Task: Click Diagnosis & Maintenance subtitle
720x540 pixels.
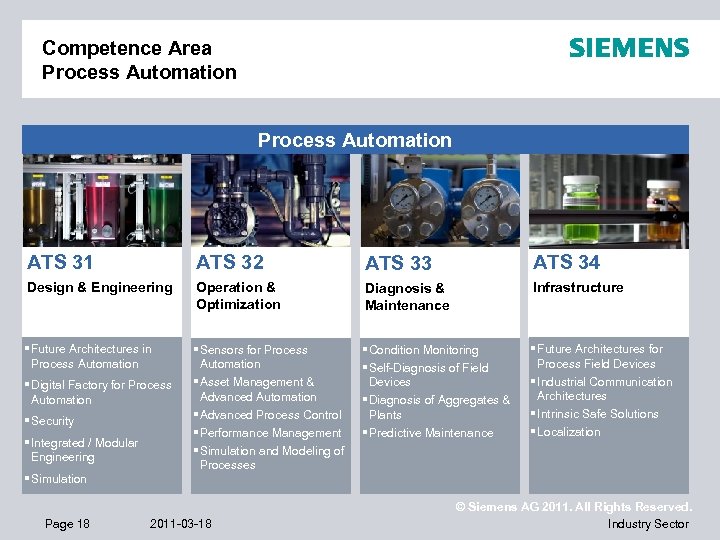Action: pyautogui.click(x=407, y=297)
